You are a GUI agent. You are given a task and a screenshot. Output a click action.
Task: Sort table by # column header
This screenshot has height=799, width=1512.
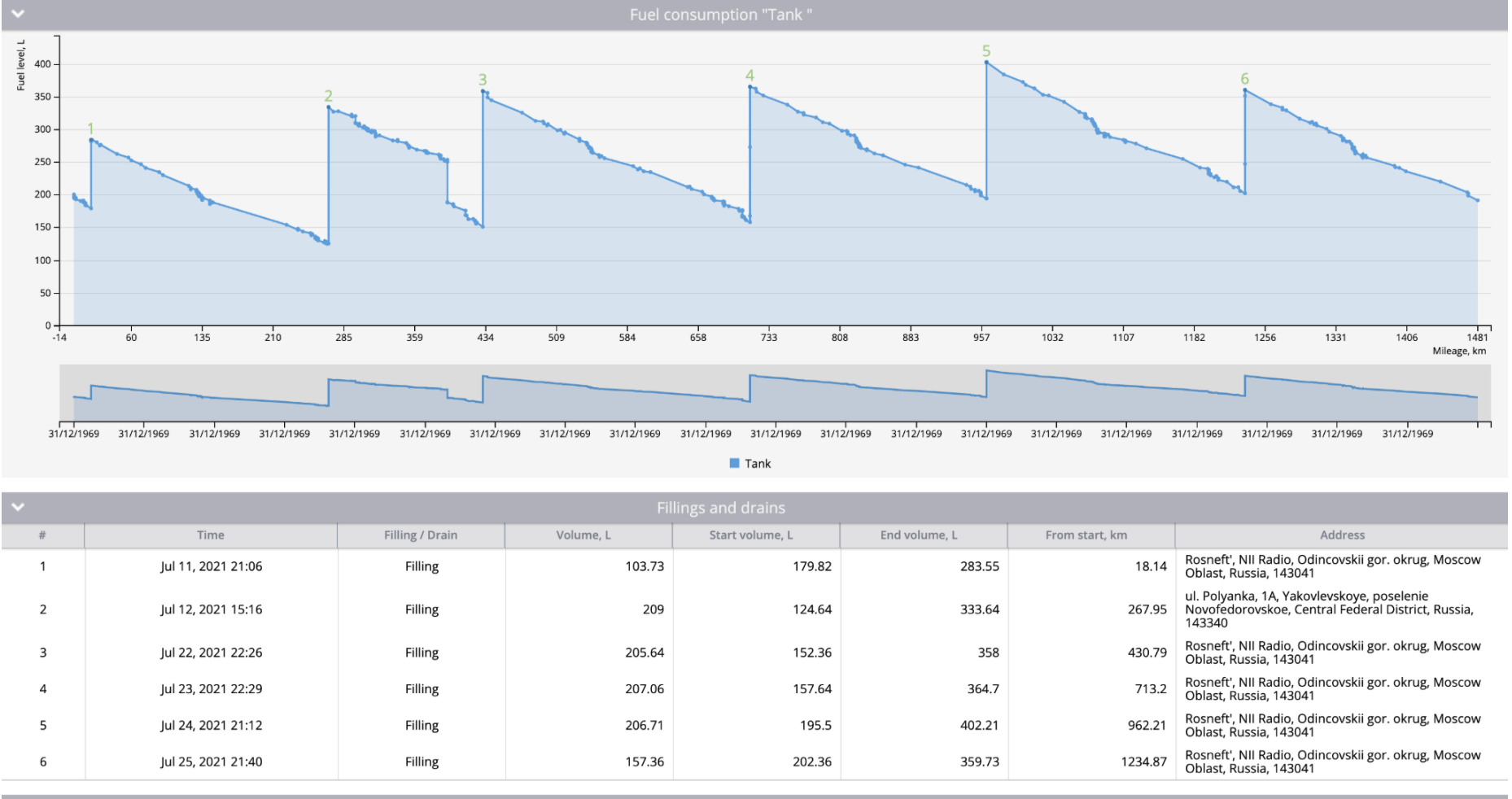[x=42, y=535]
